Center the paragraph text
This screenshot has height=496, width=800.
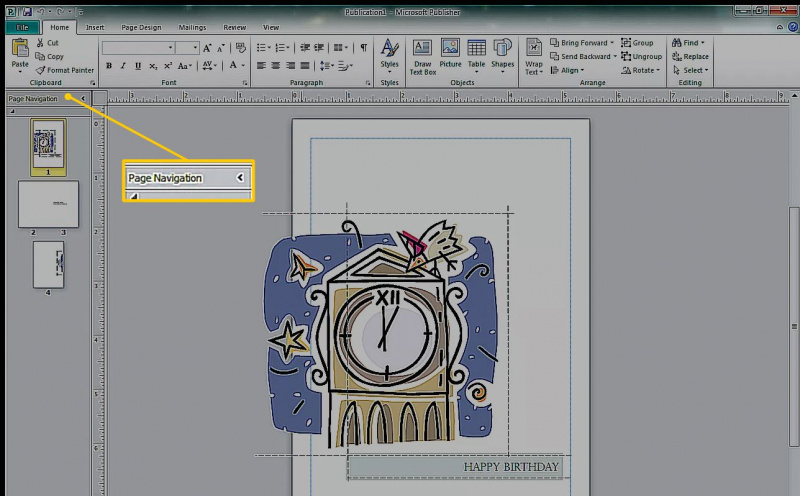point(276,66)
